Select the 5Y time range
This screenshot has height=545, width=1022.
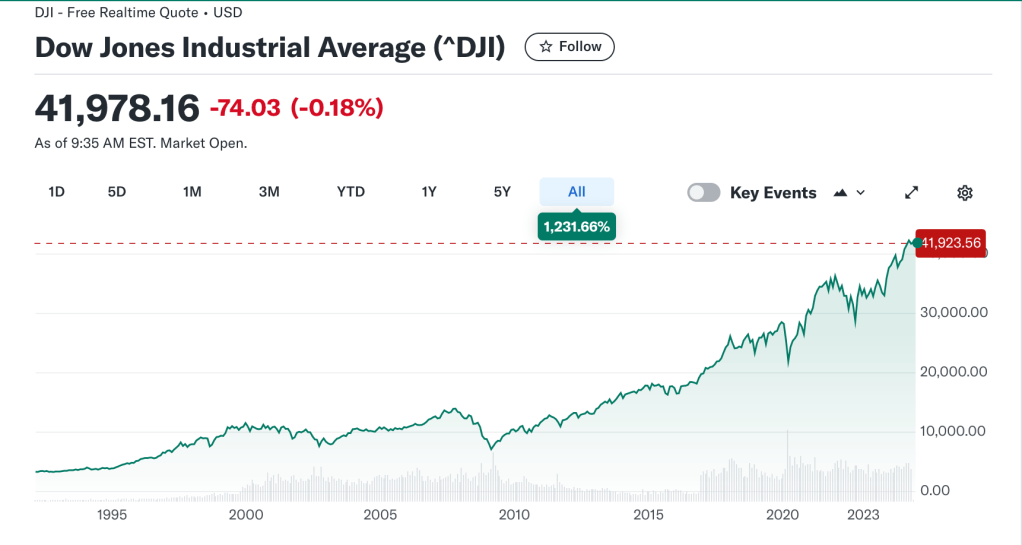coord(502,192)
